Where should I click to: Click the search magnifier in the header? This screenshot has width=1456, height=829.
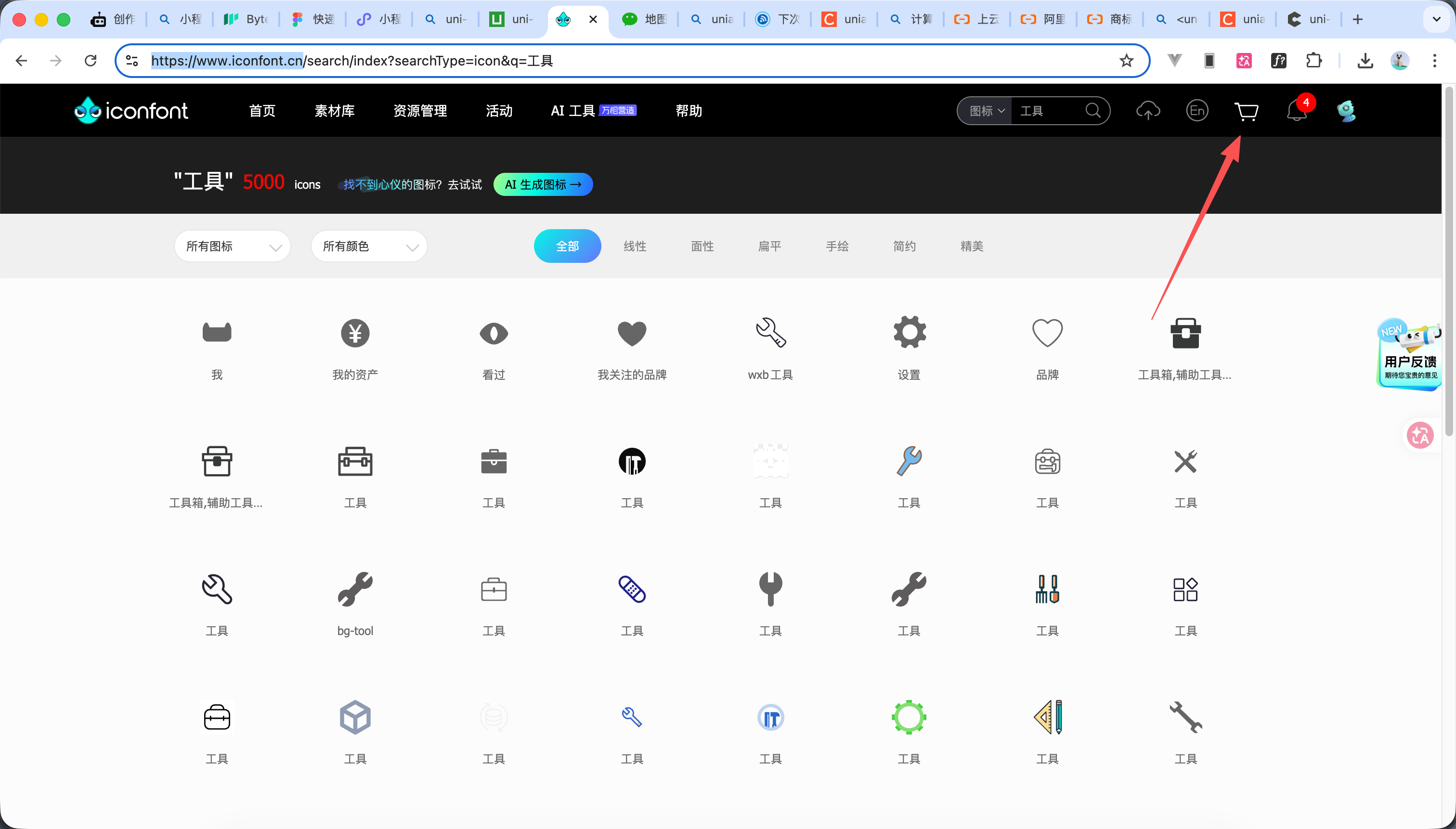1092,110
